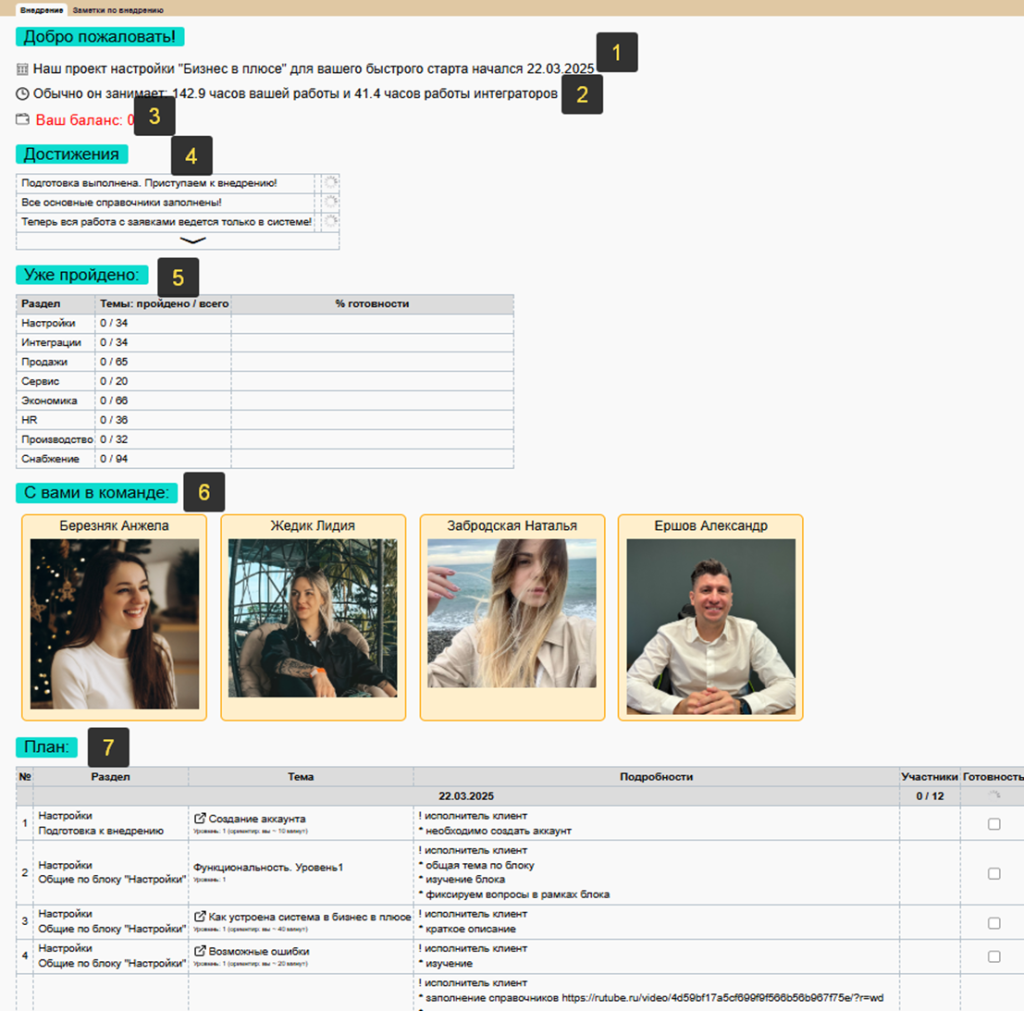The height and width of the screenshot is (1011, 1024).
Task: Click progress spinner beside "Все основные справочники заполнены"
Action: (330, 201)
